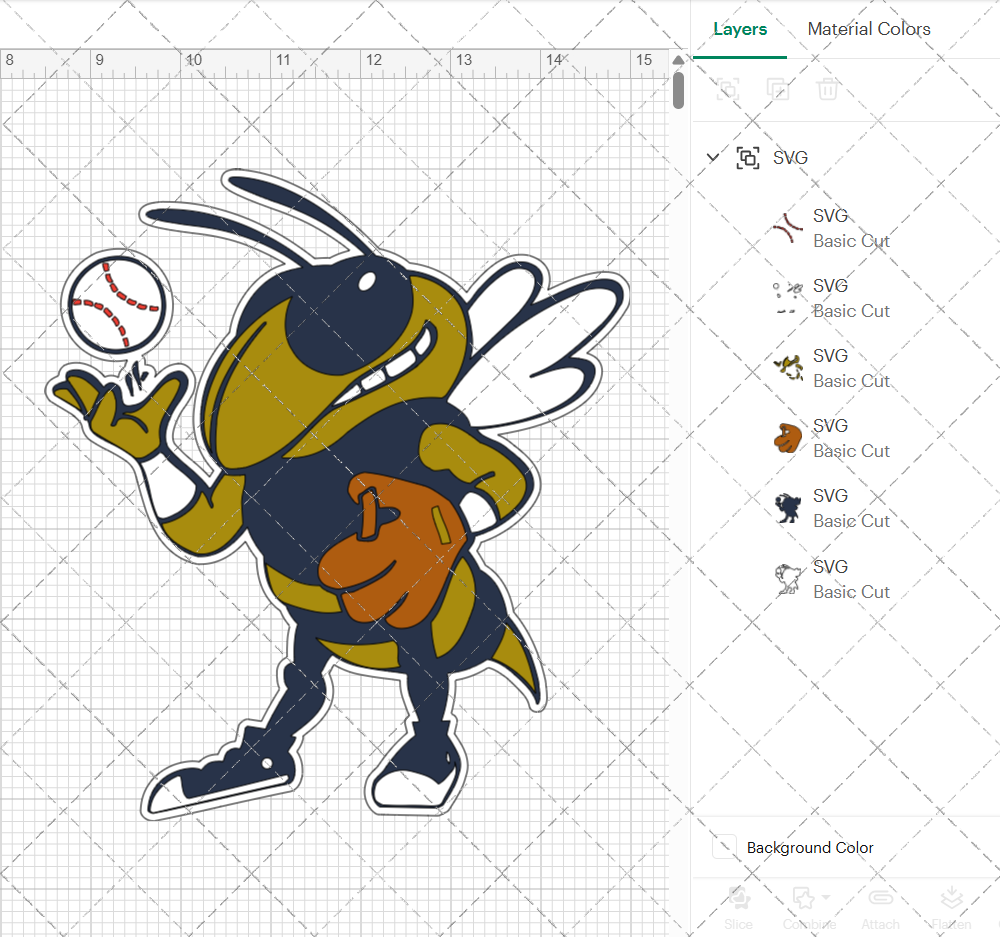Screen dimensions: 1000x937
Task: Click the orange baseball glove on the canvas
Action: click(394, 550)
